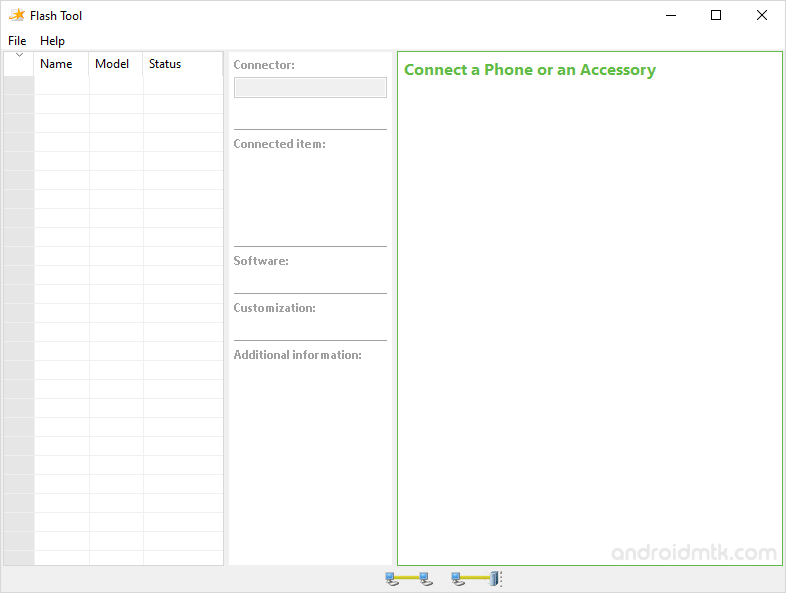Minimize the Flash Tool window
The height and width of the screenshot is (593, 786).
(x=671, y=16)
